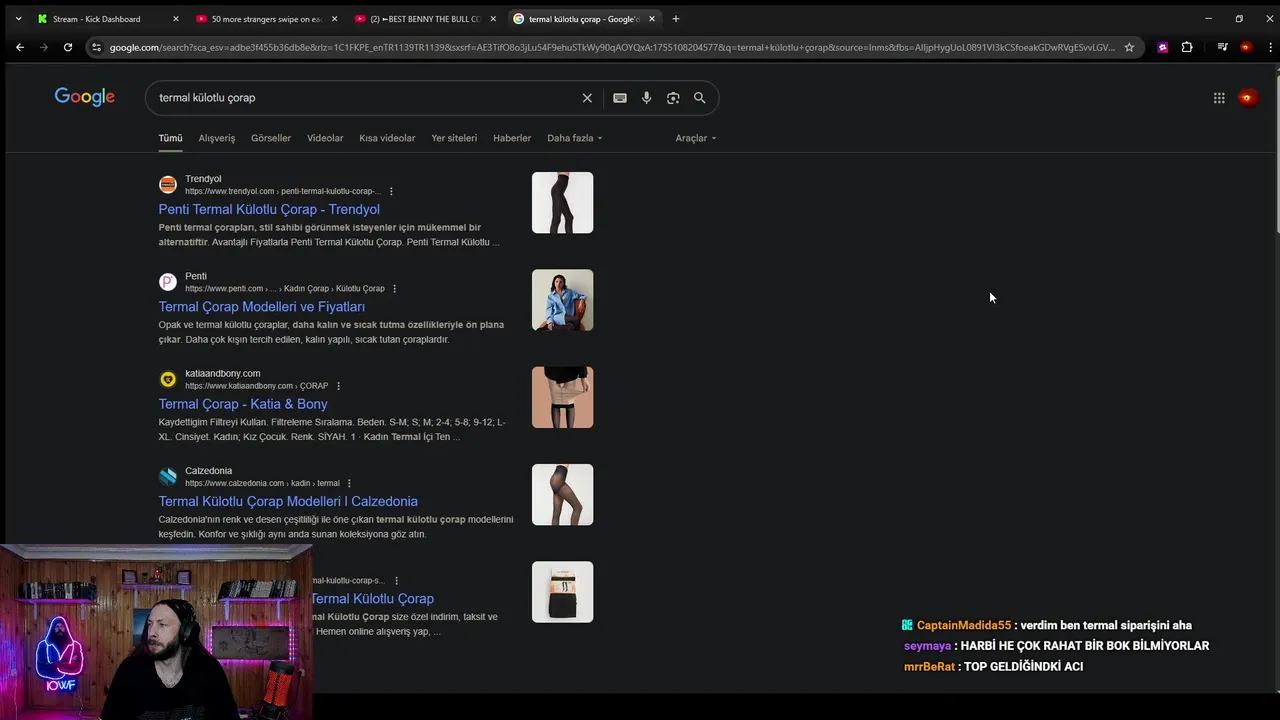
Task: Open more options for katiaandbony.com result
Action: 338,386
